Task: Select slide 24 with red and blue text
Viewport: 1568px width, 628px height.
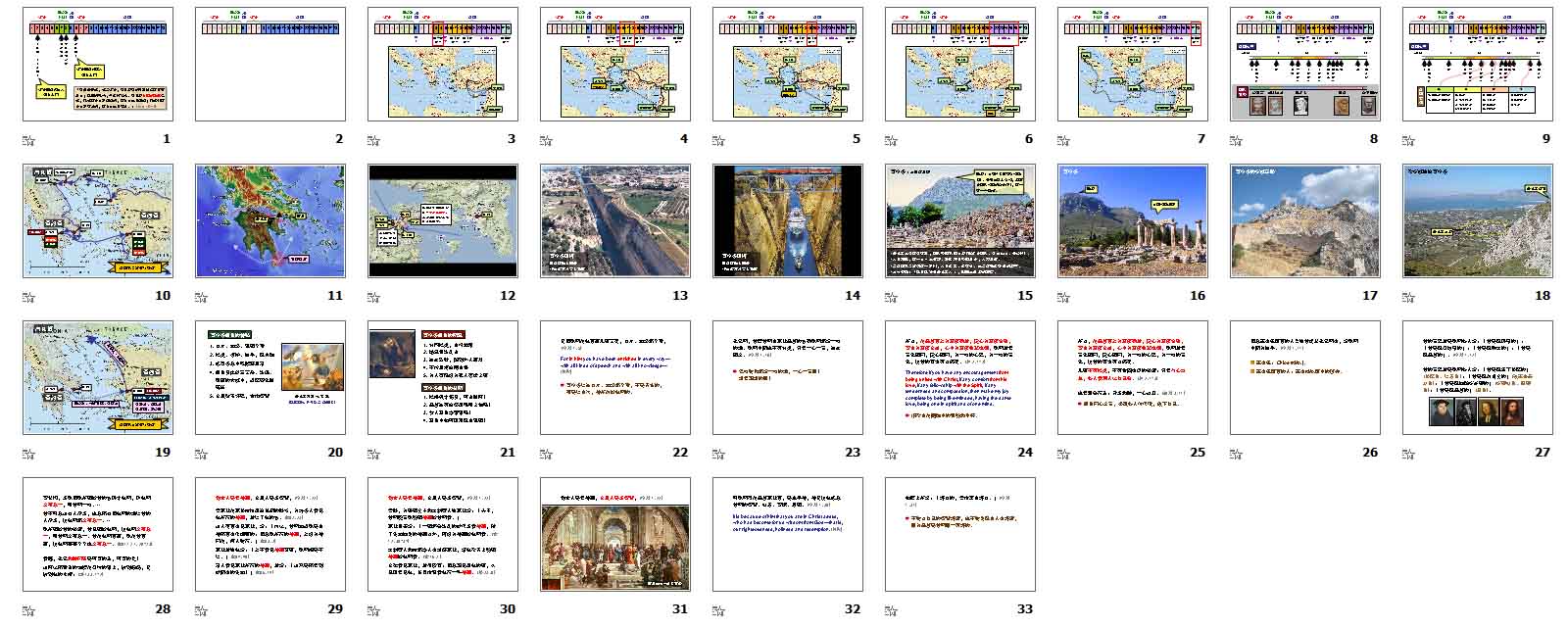Action: 960,378
